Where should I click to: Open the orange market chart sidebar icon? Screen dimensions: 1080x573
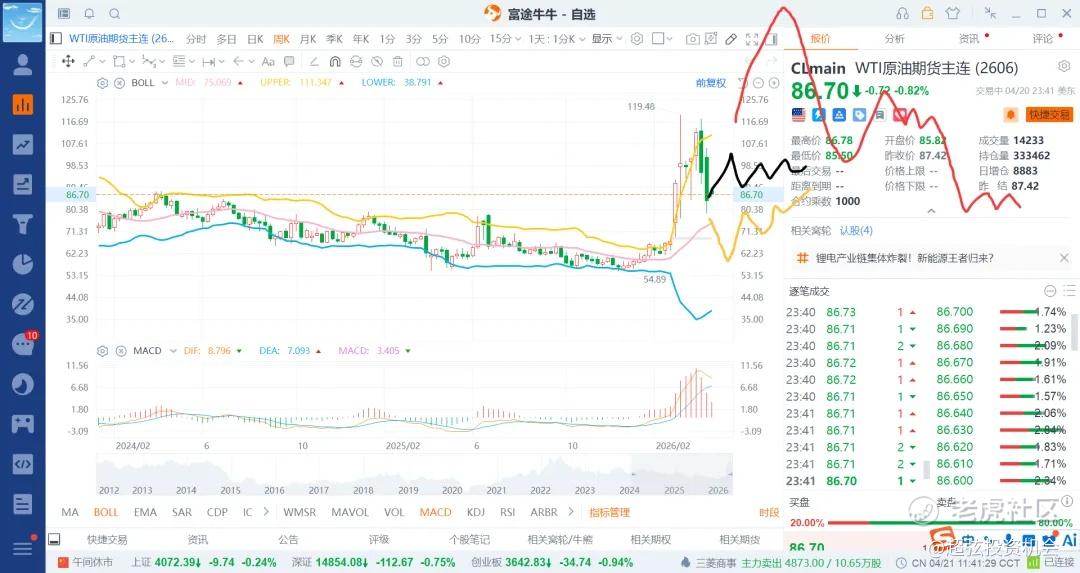23,105
